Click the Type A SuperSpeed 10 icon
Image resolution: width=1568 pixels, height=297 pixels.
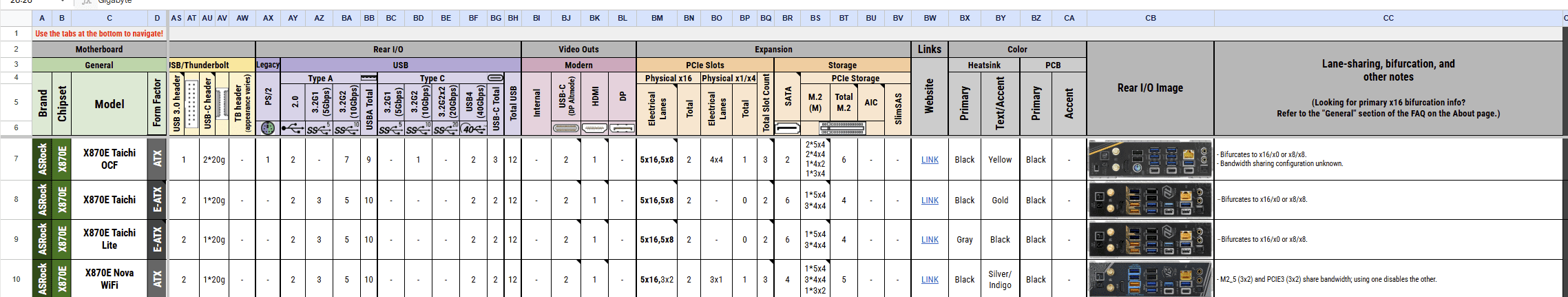(x=346, y=128)
